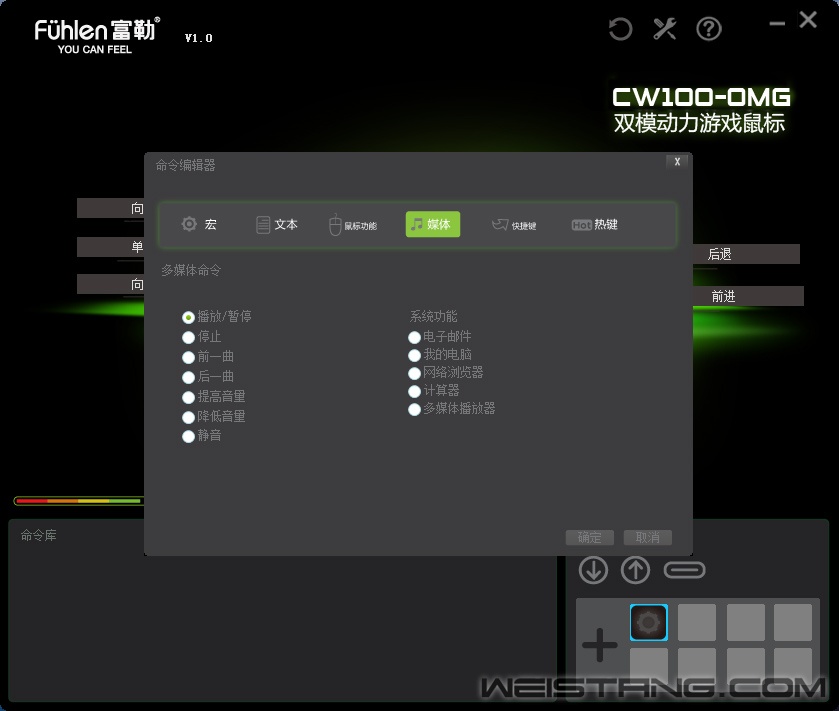Open the 快捷键 shortcut tab
The image size is (839, 711).
514,225
